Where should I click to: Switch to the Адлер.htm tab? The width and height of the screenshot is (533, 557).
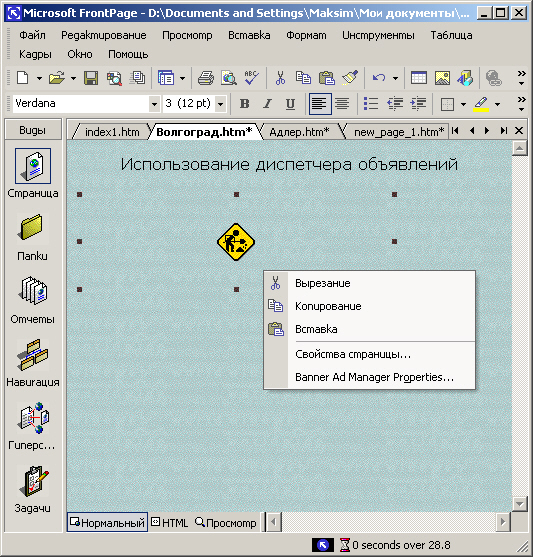[x=299, y=132]
